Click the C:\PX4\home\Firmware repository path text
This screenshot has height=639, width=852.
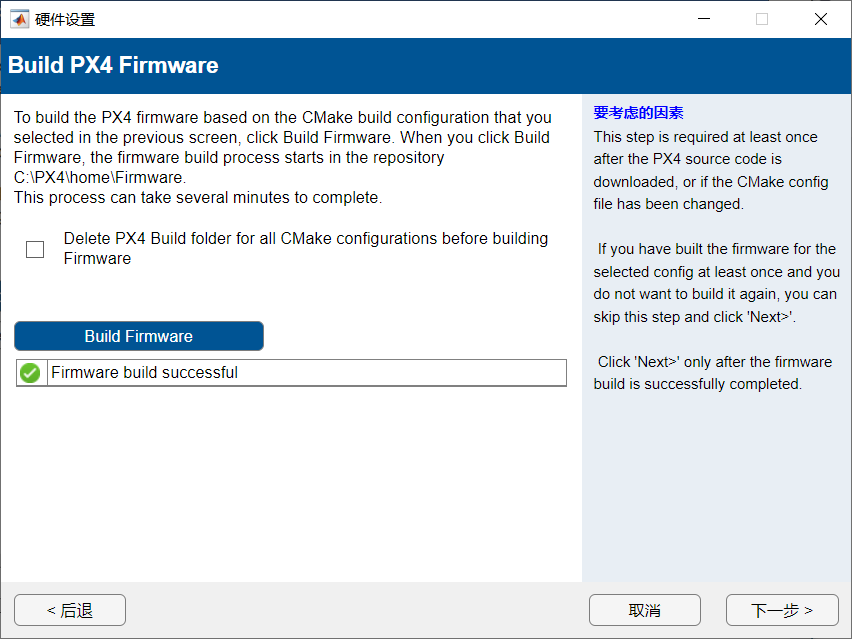tap(100, 178)
